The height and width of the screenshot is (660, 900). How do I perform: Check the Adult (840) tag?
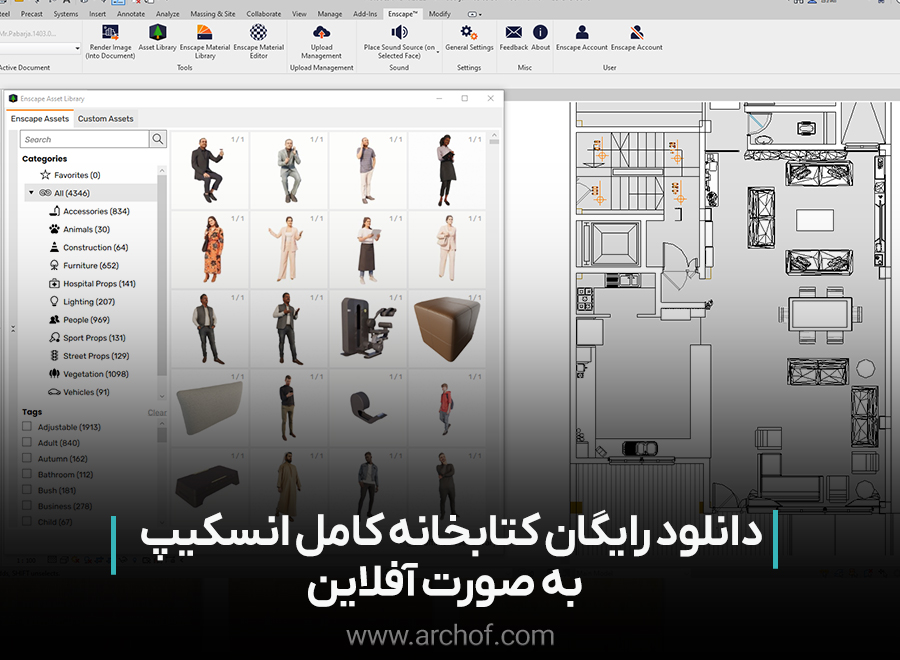(27, 442)
